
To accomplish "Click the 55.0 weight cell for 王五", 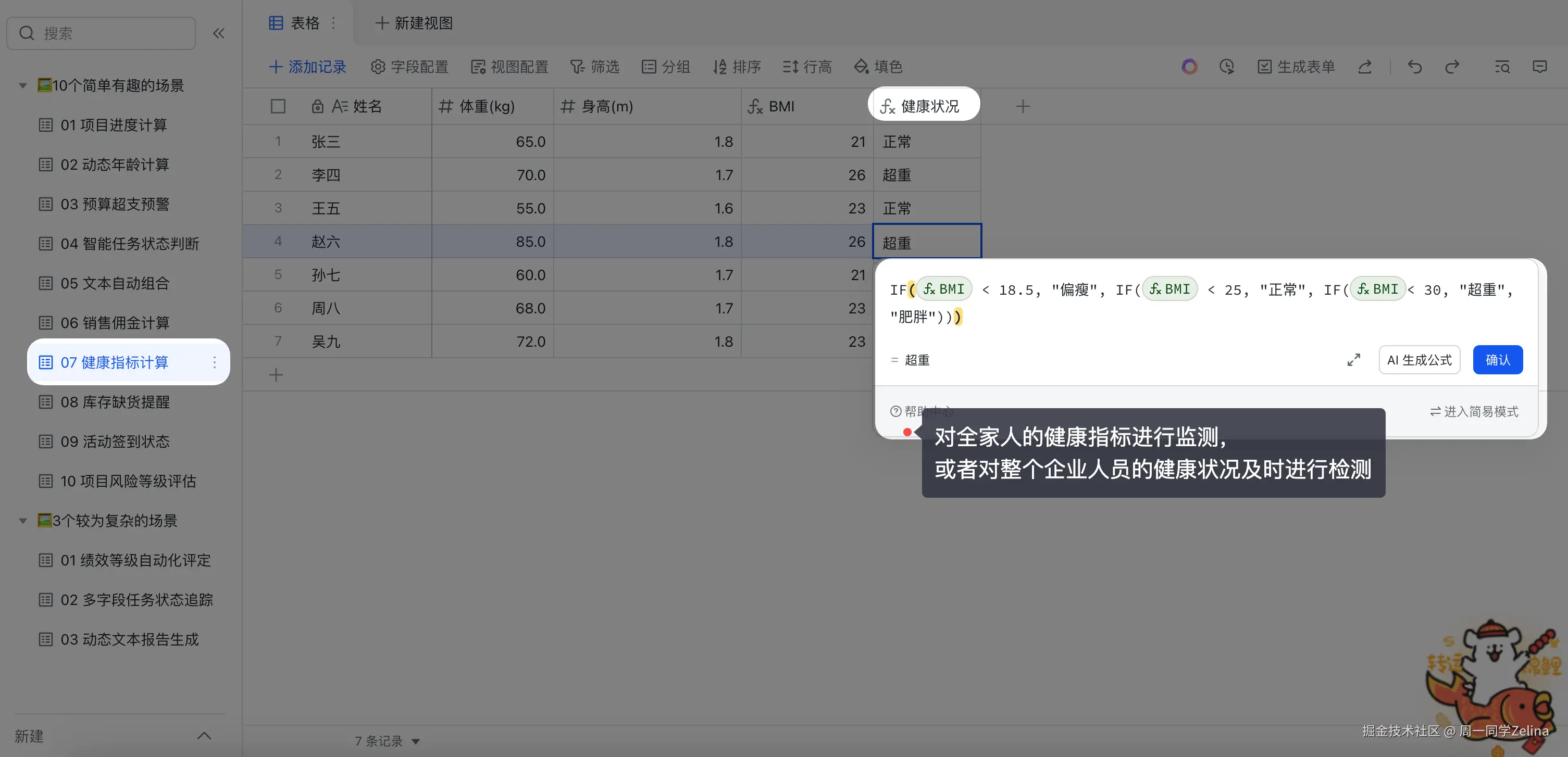I will 492,209.
